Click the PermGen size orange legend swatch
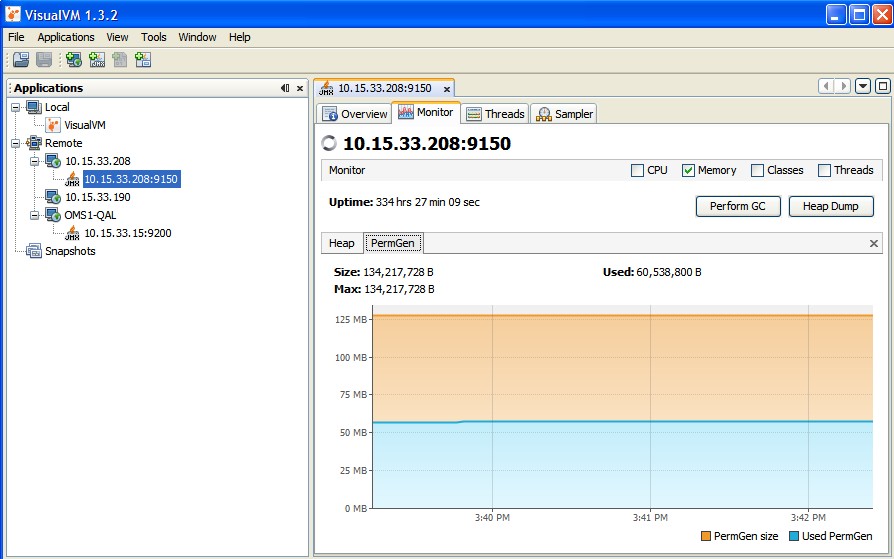 click(706, 536)
